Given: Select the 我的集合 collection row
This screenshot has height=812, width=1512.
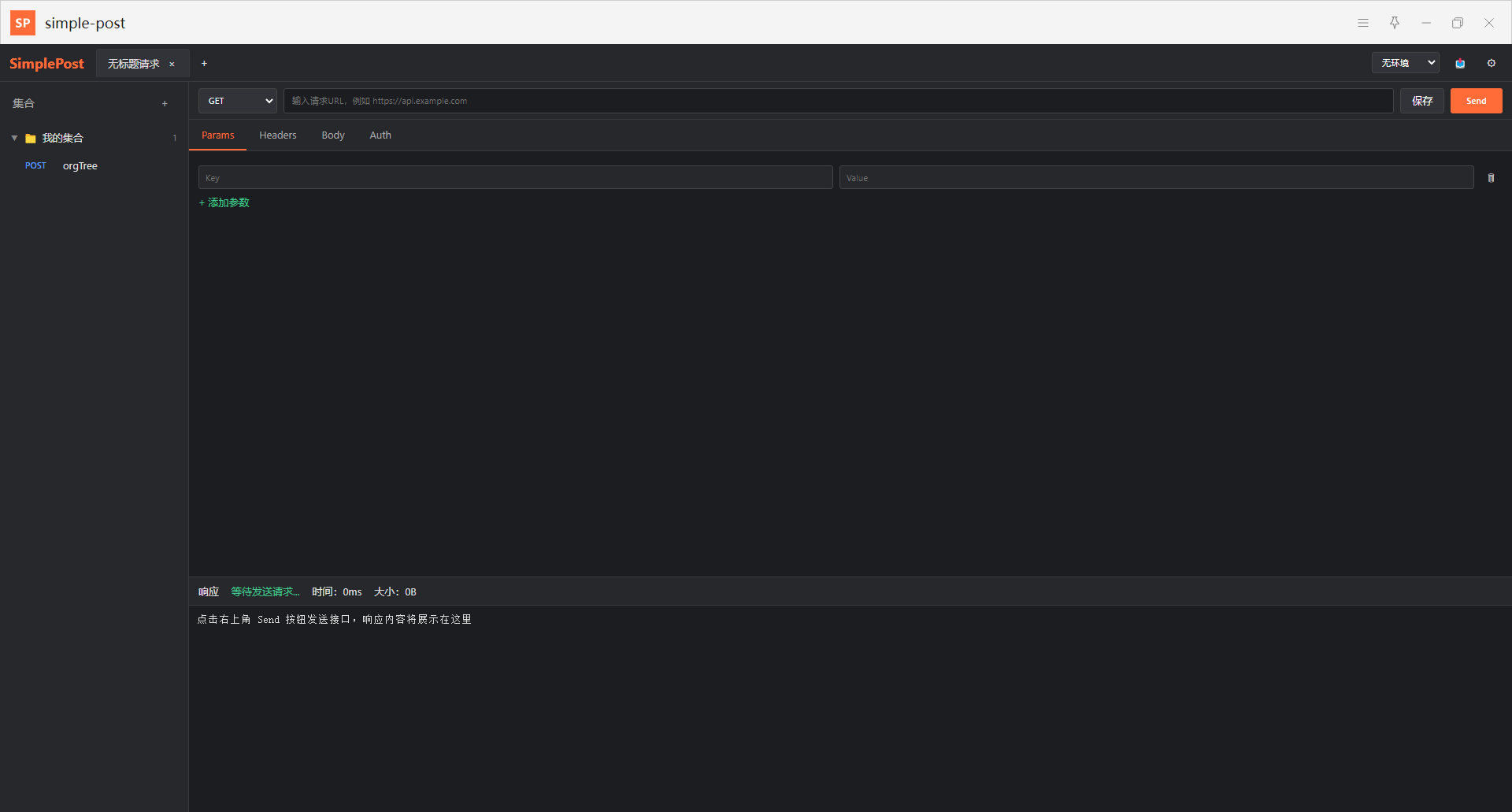Looking at the screenshot, I should [x=94, y=138].
